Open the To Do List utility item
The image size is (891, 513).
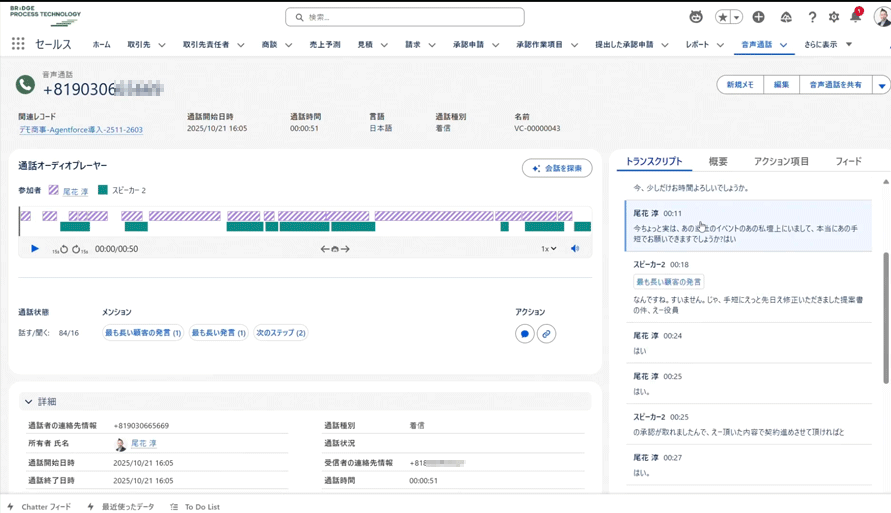(195, 507)
